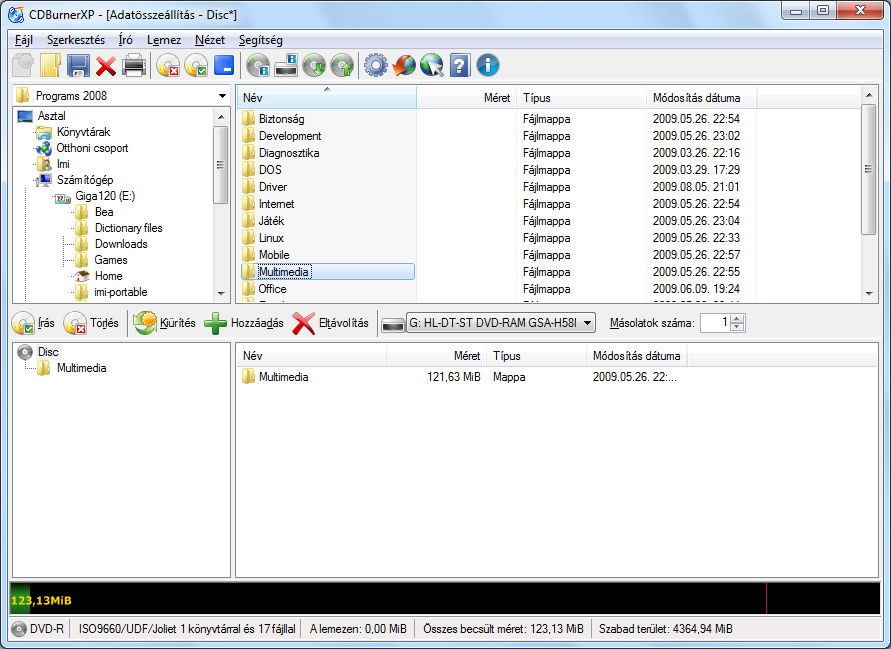Click the settings gear toolbar icon
The width and height of the screenshot is (891, 649).
click(x=375, y=67)
